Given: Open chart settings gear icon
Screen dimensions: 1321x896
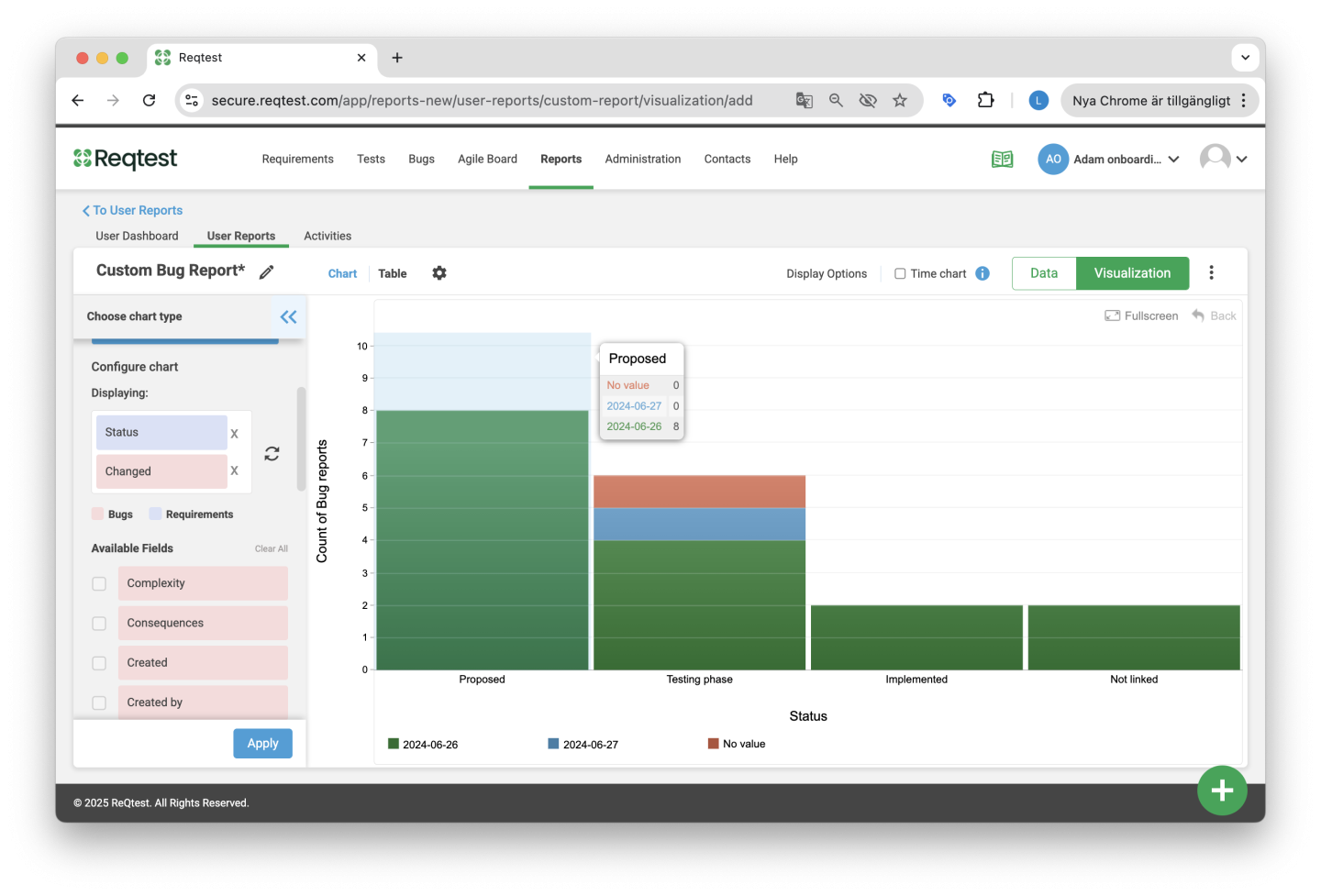Looking at the screenshot, I should tap(439, 273).
